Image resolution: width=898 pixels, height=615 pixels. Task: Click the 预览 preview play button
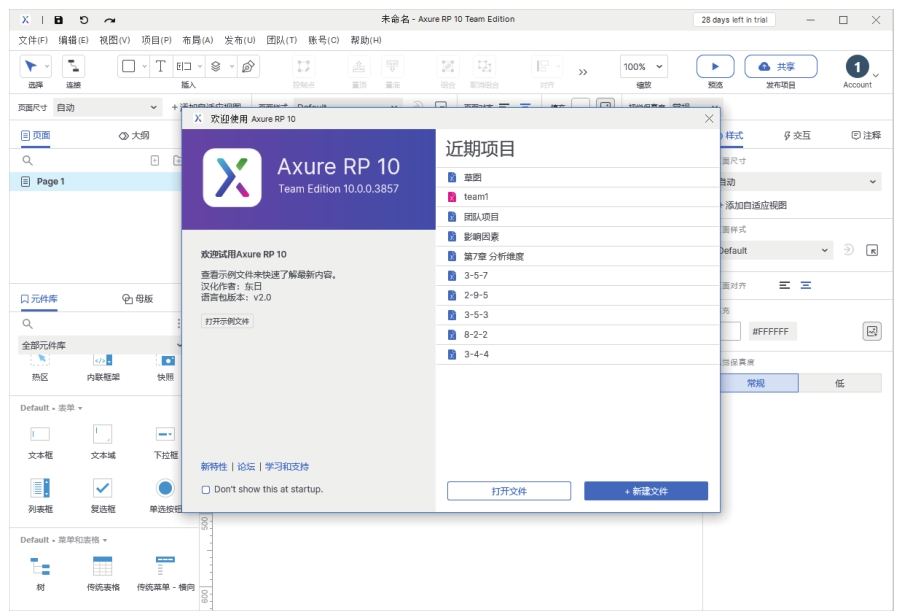point(715,66)
